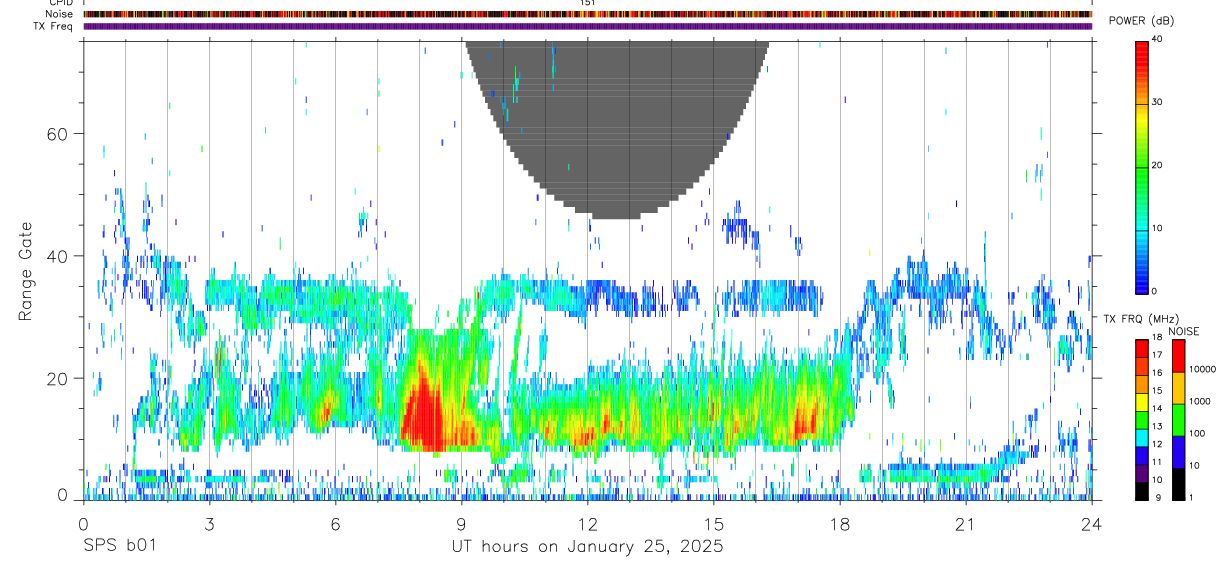1228x567 pixels.
Task: Click the purple TX Freq strip above the plot
Action: pos(587,26)
